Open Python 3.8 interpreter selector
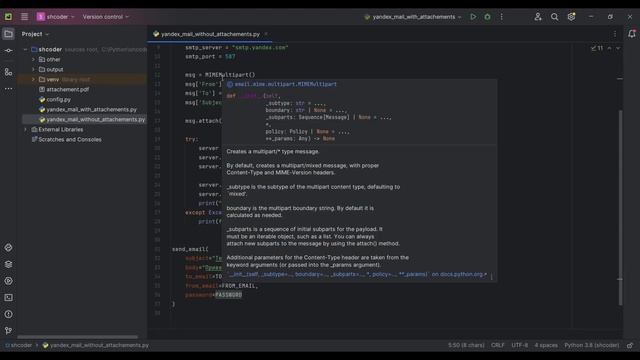This screenshot has width=640, height=360. [591, 345]
